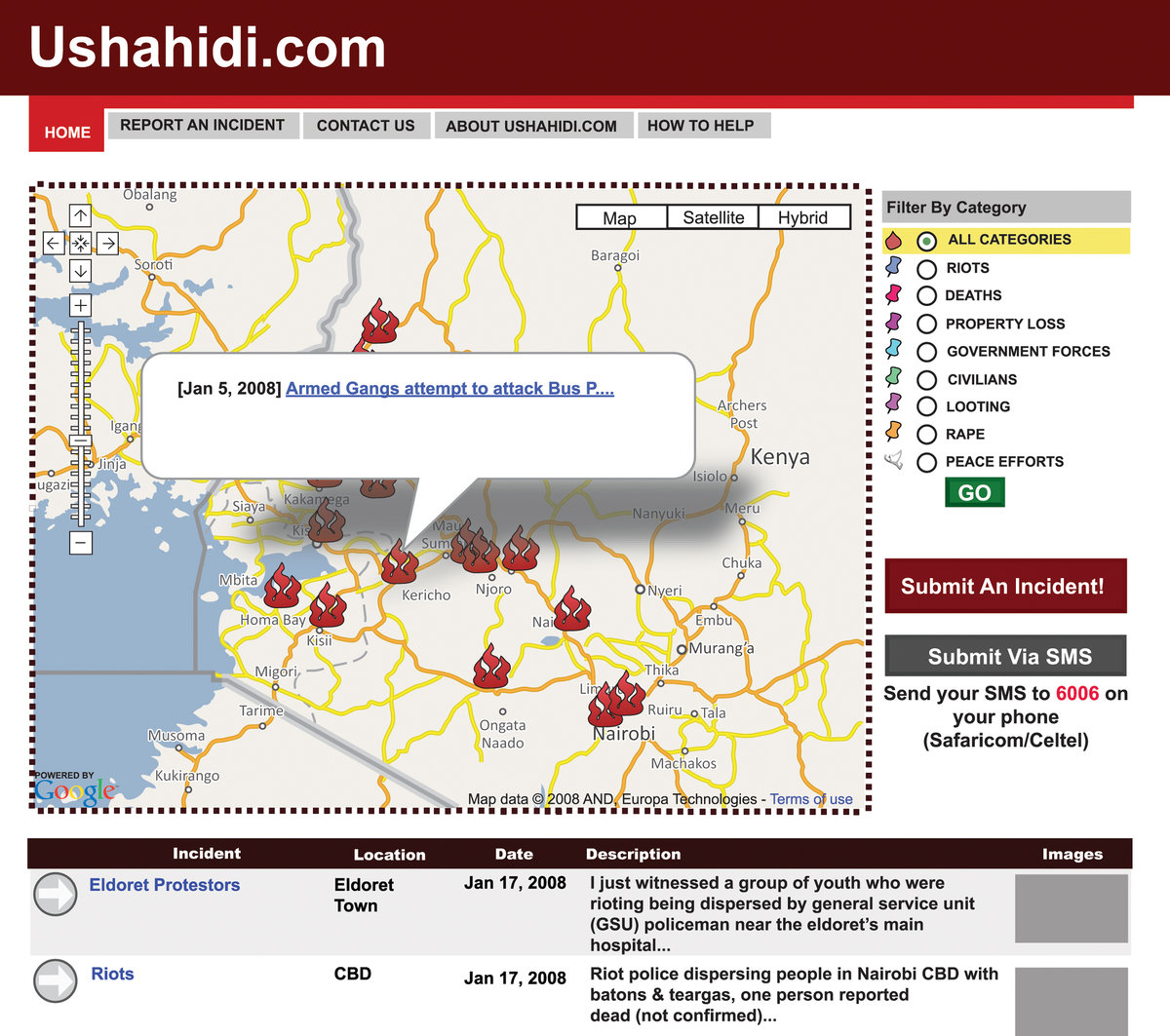Click the blue pushpin icon for Riots
This screenshot has width=1170, height=1036.
click(x=893, y=266)
